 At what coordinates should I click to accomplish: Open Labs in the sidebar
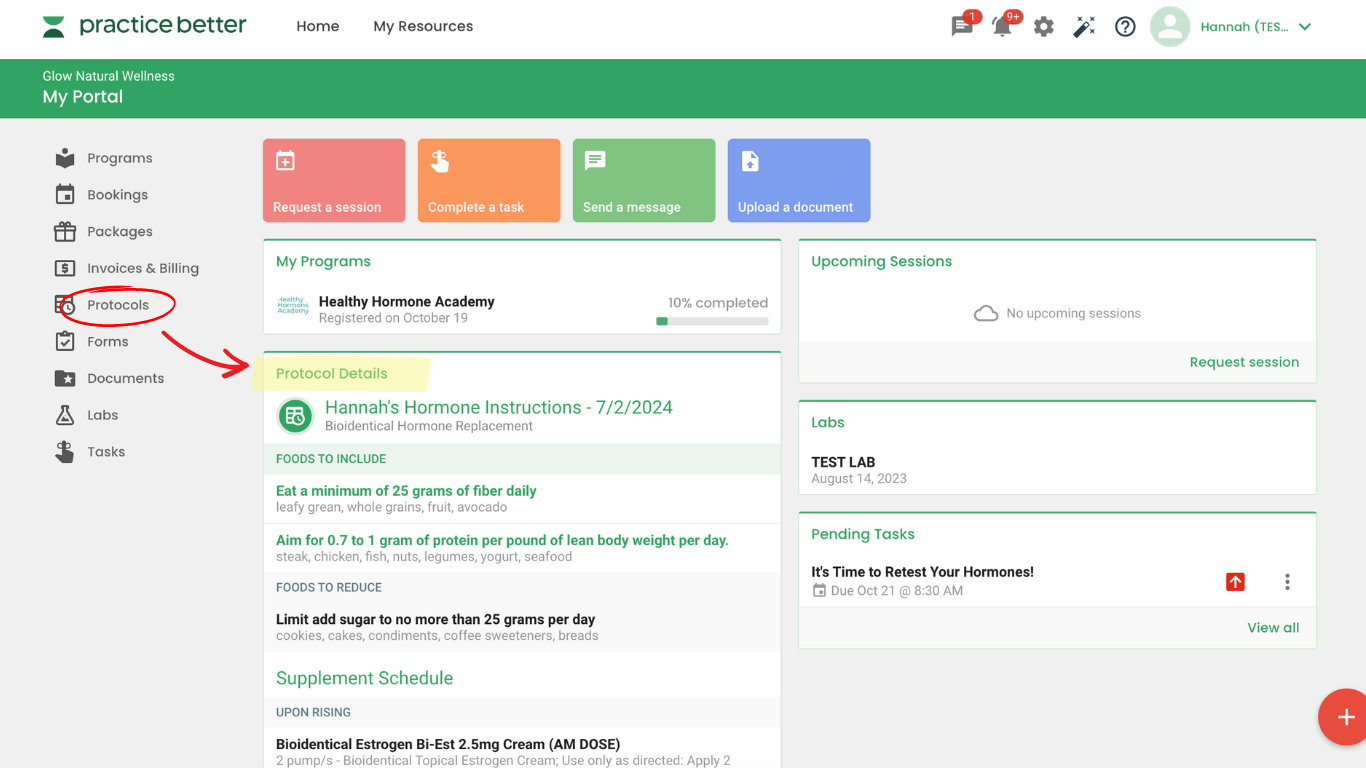(103, 415)
